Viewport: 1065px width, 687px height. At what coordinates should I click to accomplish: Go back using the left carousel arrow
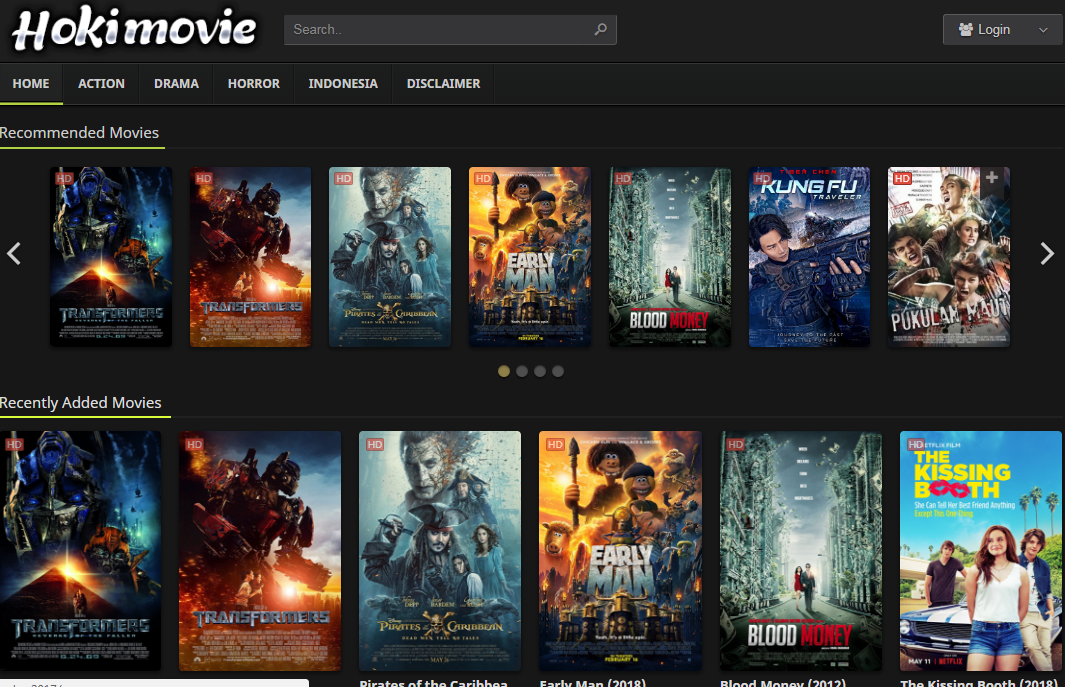coord(15,254)
